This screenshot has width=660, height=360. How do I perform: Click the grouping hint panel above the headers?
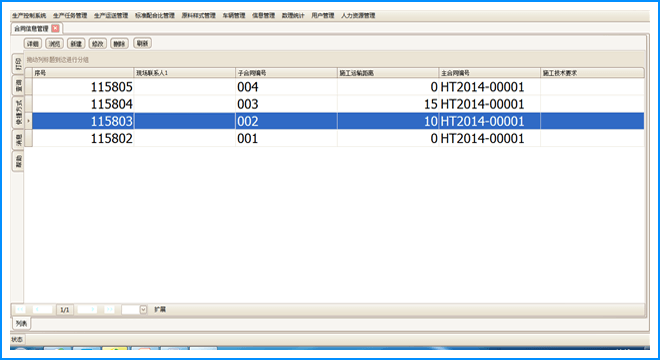pyautogui.click(x=334, y=59)
